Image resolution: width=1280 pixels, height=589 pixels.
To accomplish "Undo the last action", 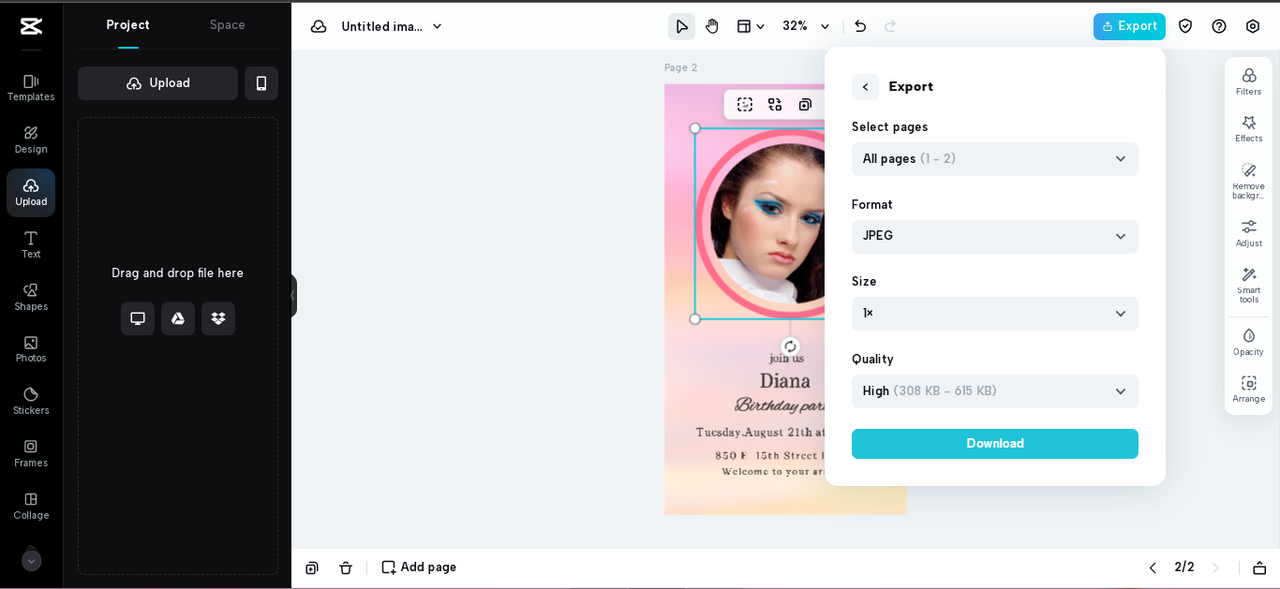I will click(x=860, y=26).
